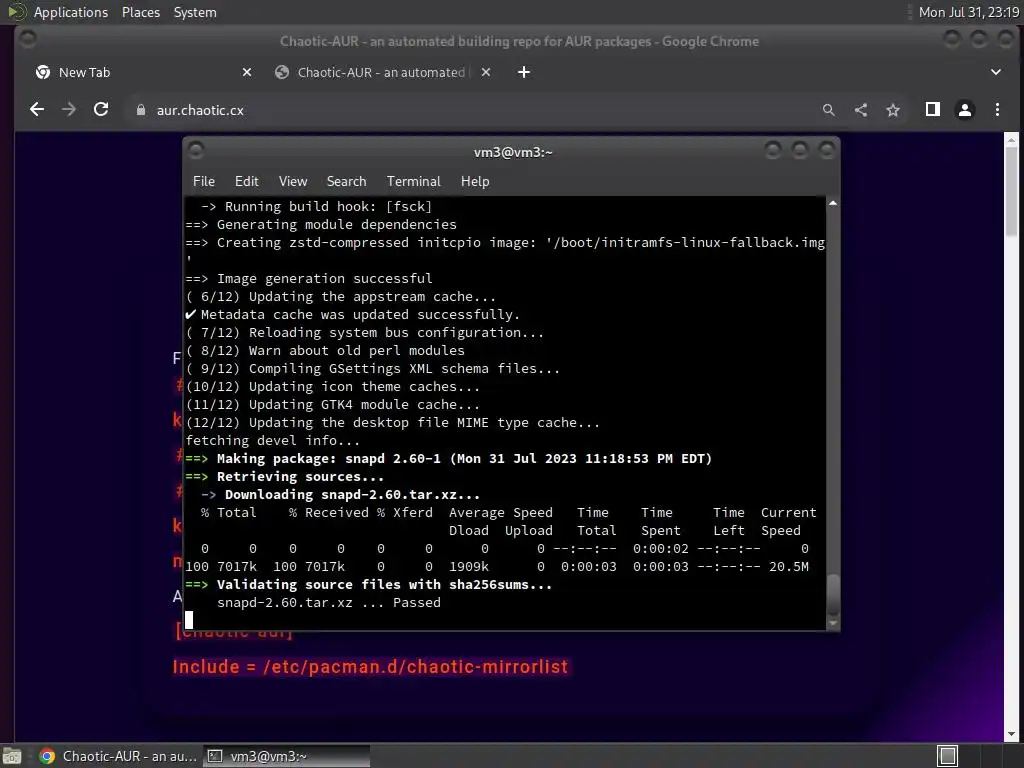Open the terminal File menu
The height and width of the screenshot is (768, 1024).
click(x=204, y=182)
